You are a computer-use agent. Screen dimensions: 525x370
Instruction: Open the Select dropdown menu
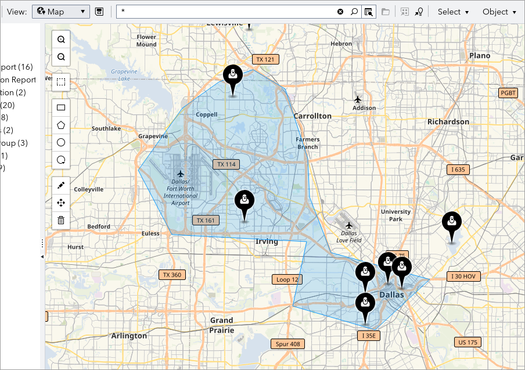point(453,12)
